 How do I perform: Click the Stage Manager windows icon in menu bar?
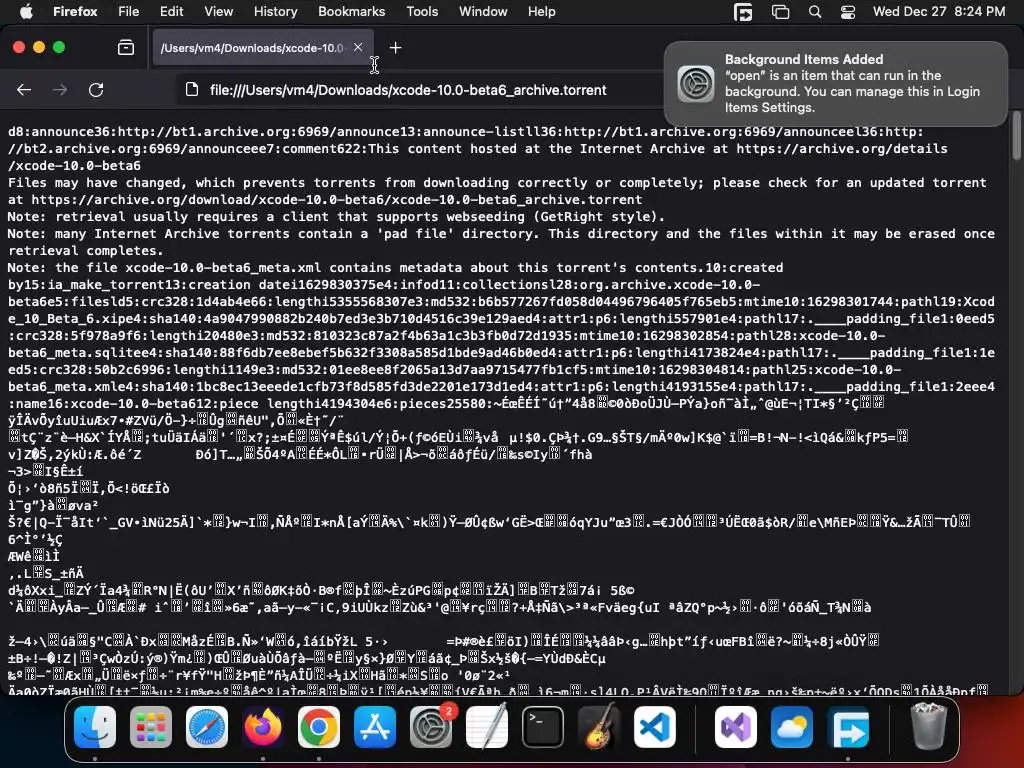coord(780,12)
